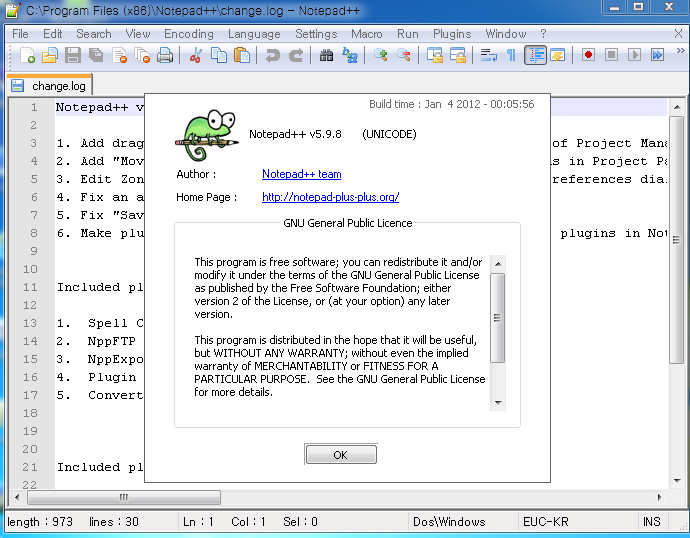Follow the Notepad++ team author link

[x=301, y=174]
